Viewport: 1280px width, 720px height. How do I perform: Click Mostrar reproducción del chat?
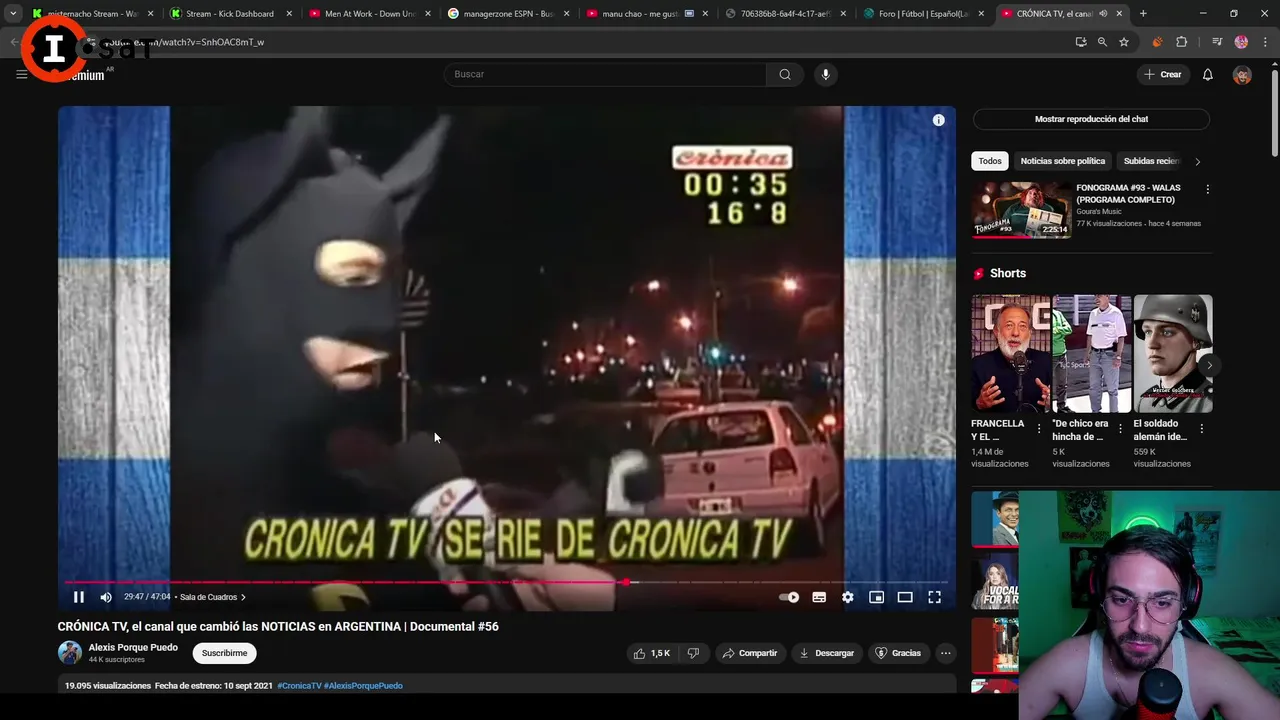(1091, 119)
